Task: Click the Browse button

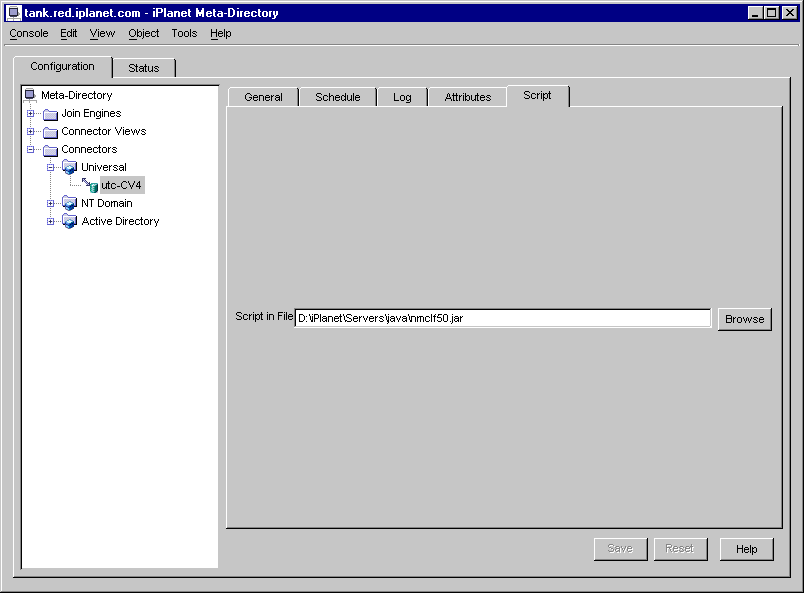Action: click(x=745, y=319)
